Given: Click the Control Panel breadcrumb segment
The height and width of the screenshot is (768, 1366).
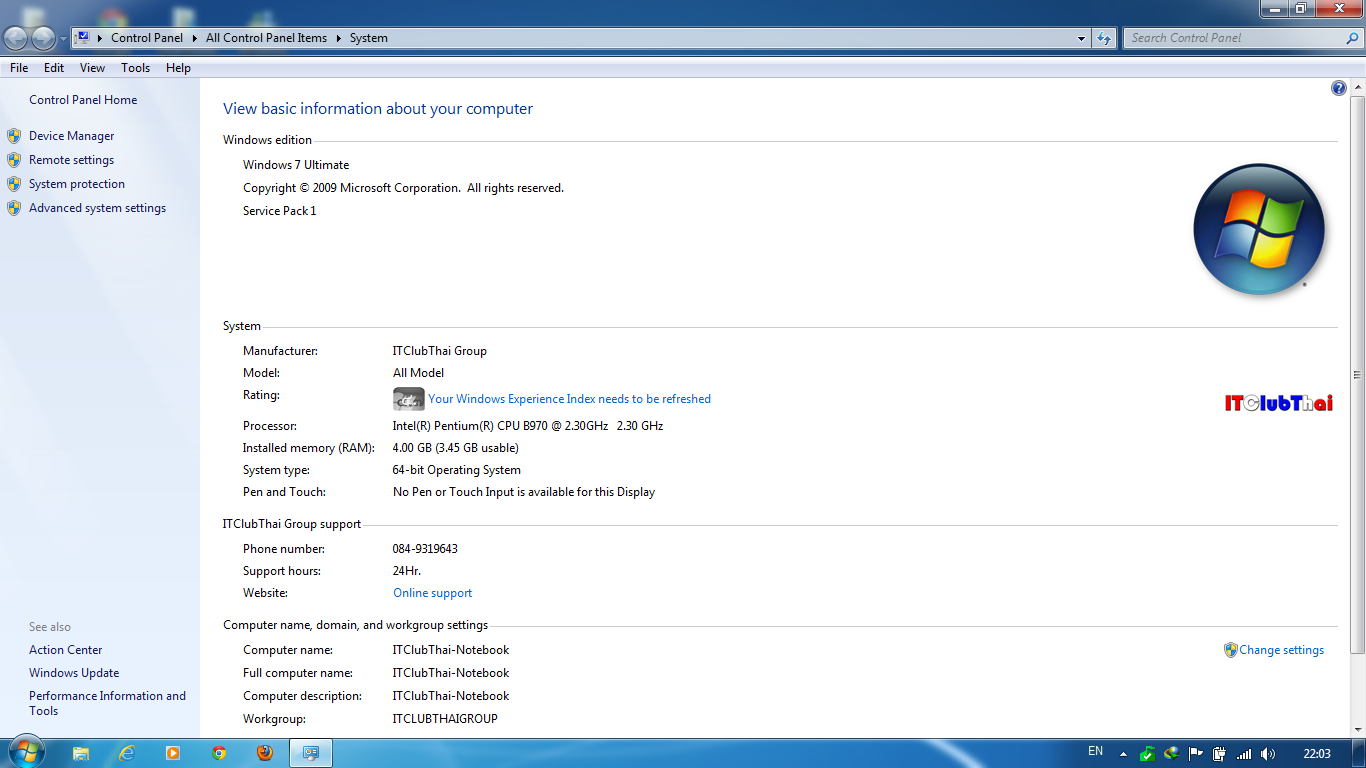Looking at the screenshot, I should (147, 38).
